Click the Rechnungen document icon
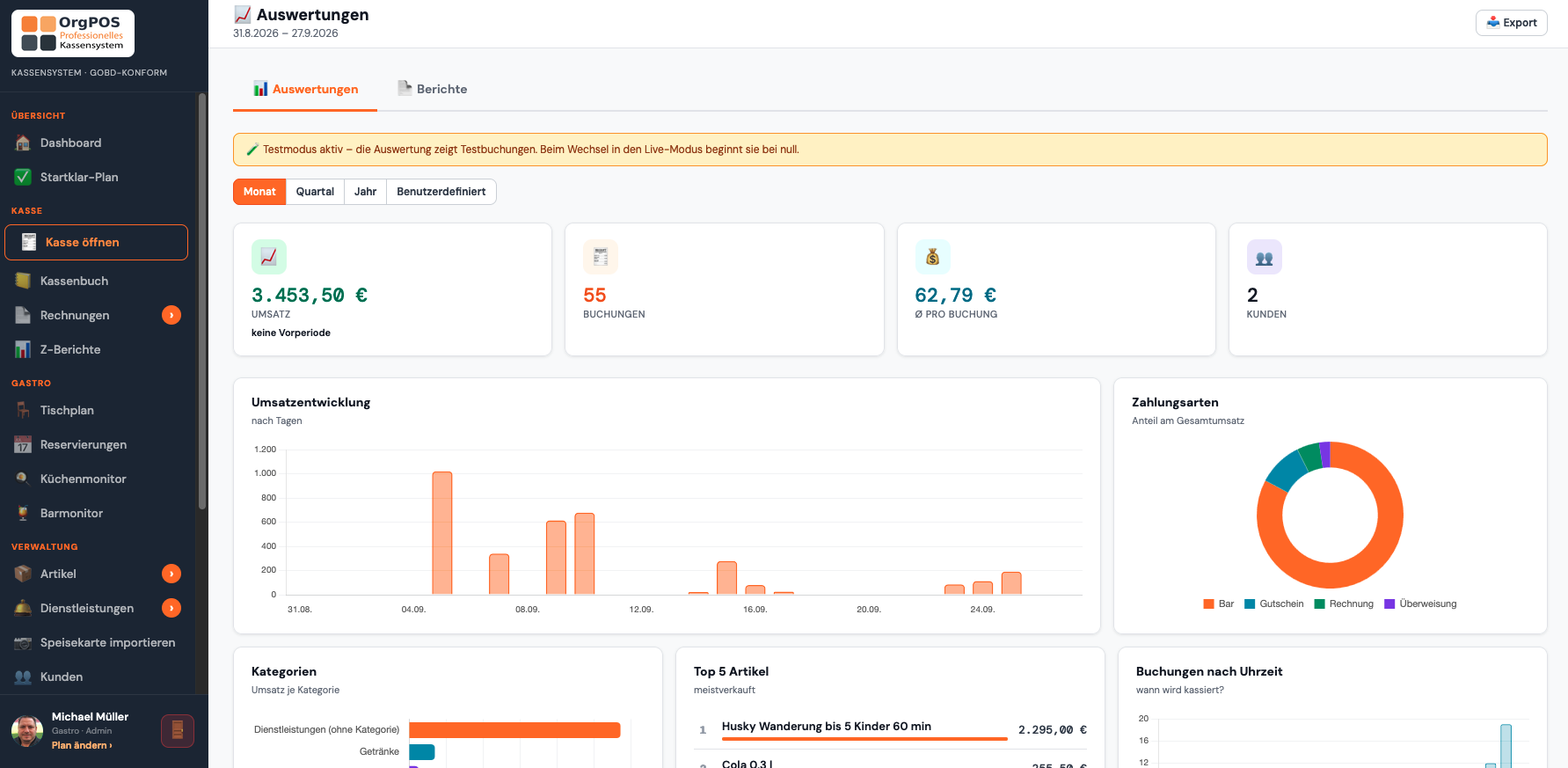Image resolution: width=1568 pixels, height=768 pixels. click(23, 315)
